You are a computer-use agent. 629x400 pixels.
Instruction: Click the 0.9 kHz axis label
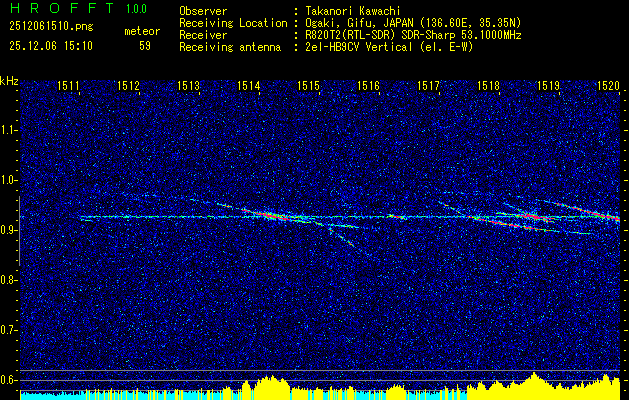[x=7, y=230]
